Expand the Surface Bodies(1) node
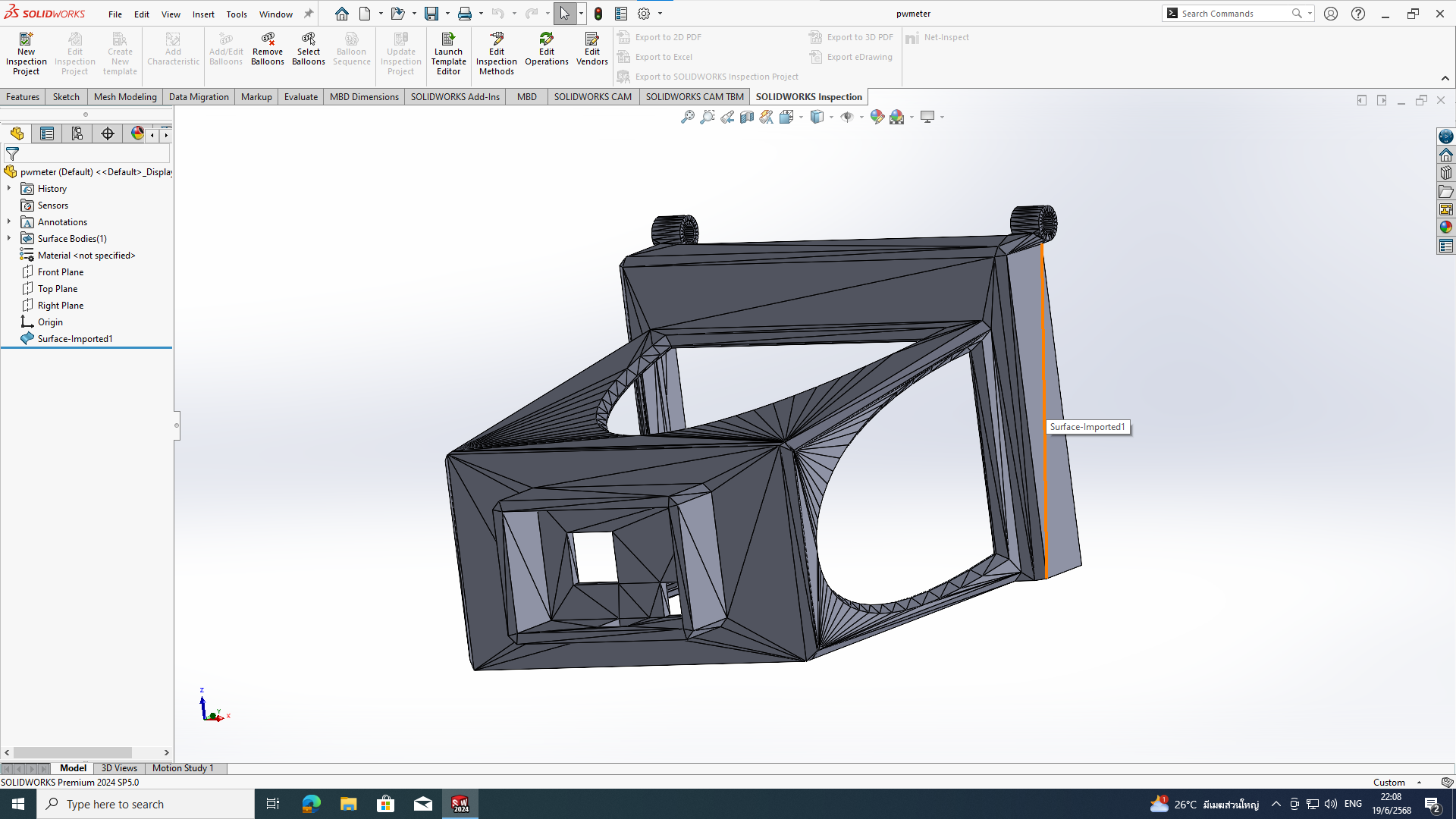 point(9,238)
